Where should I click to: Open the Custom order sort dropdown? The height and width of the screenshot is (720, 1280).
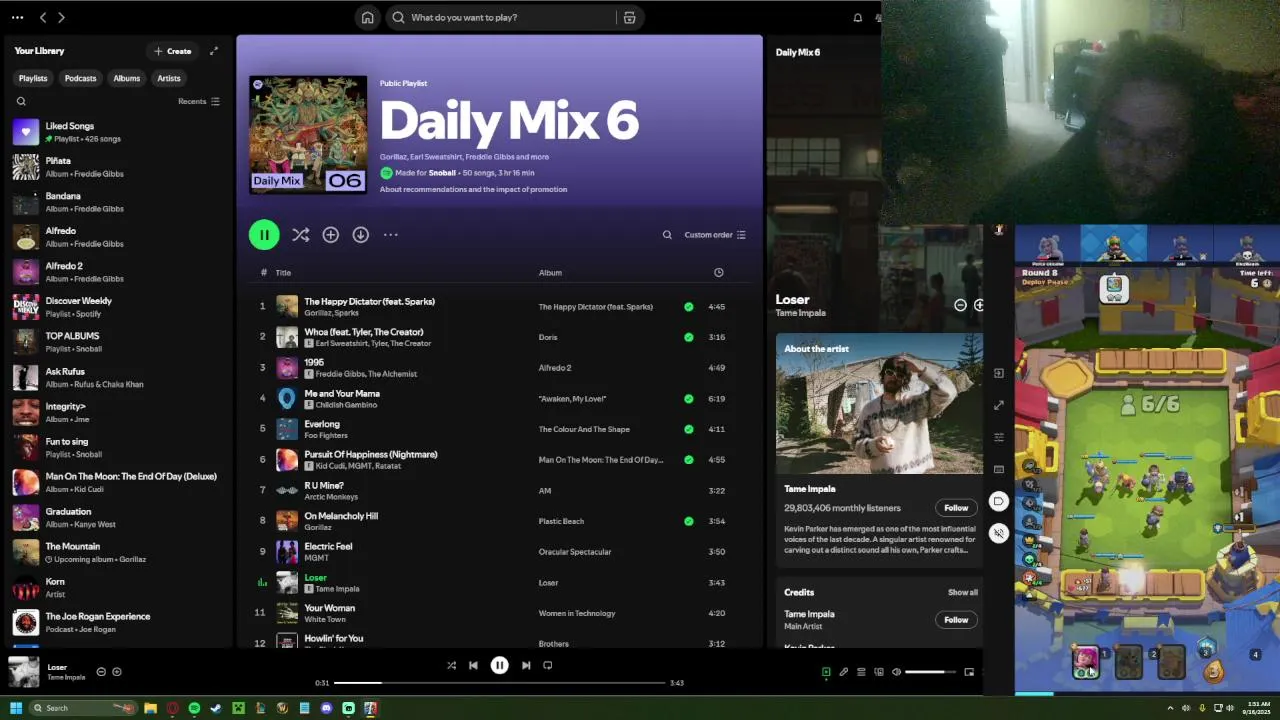[x=715, y=235]
